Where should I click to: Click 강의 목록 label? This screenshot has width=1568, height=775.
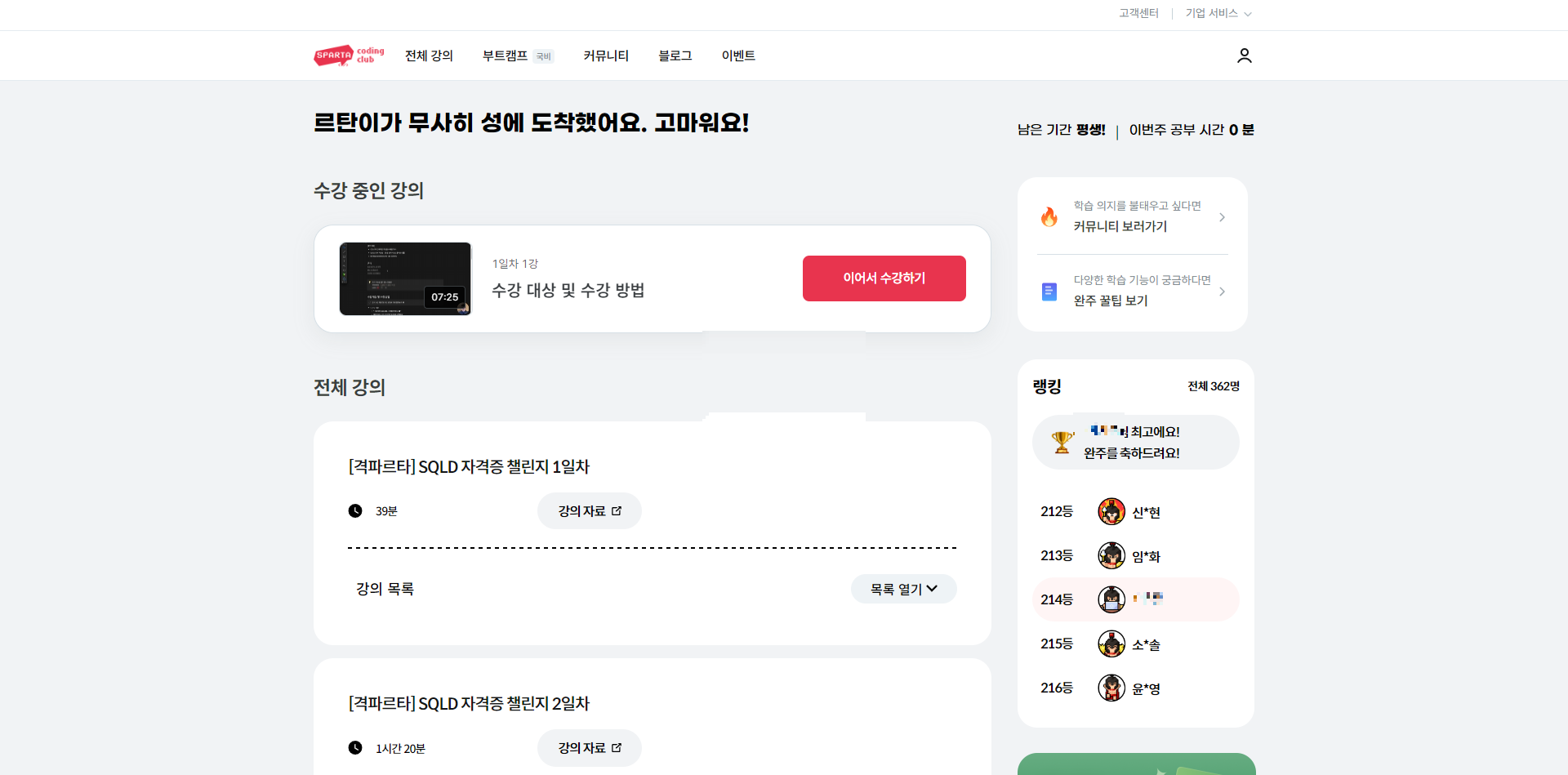tap(385, 589)
